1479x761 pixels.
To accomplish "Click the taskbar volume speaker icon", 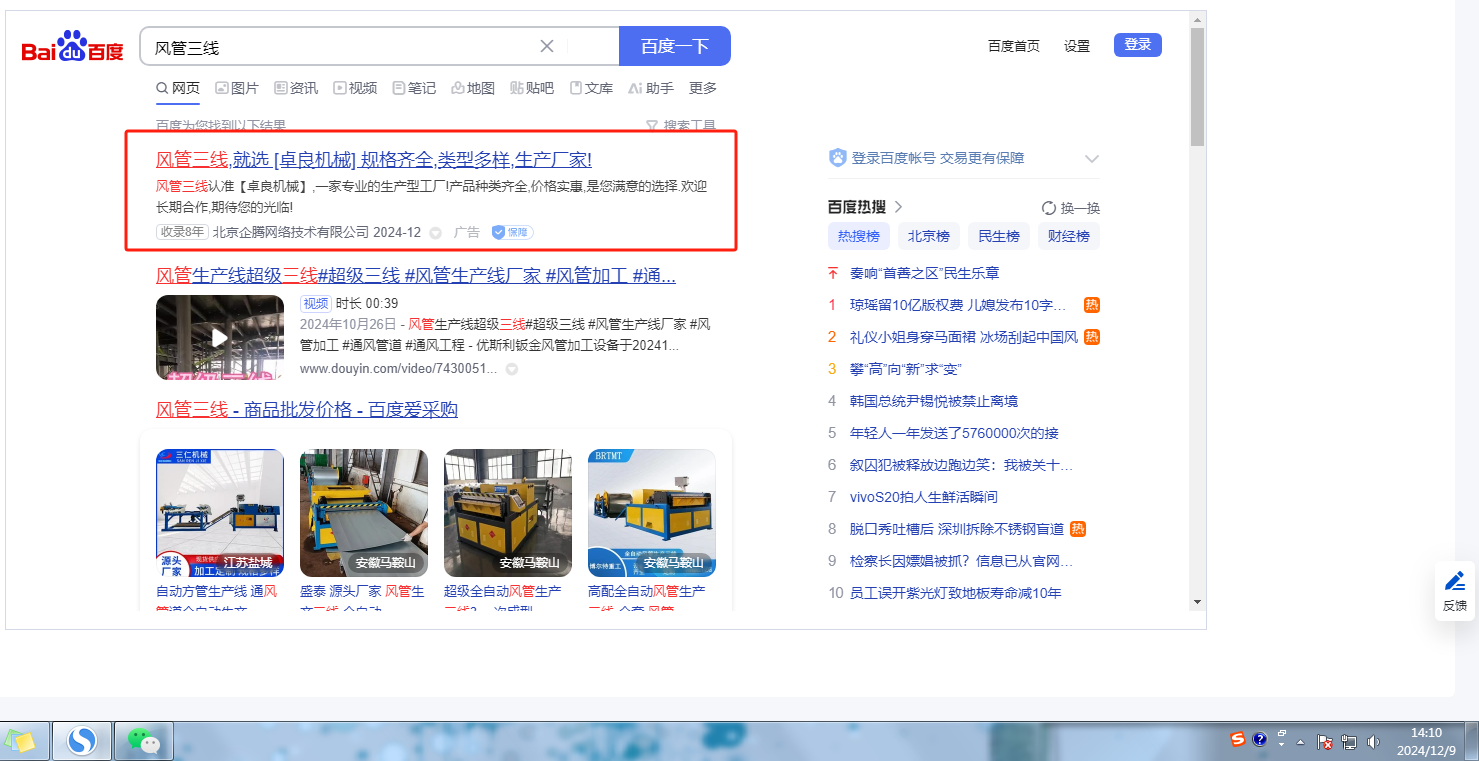I will 1373,742.
